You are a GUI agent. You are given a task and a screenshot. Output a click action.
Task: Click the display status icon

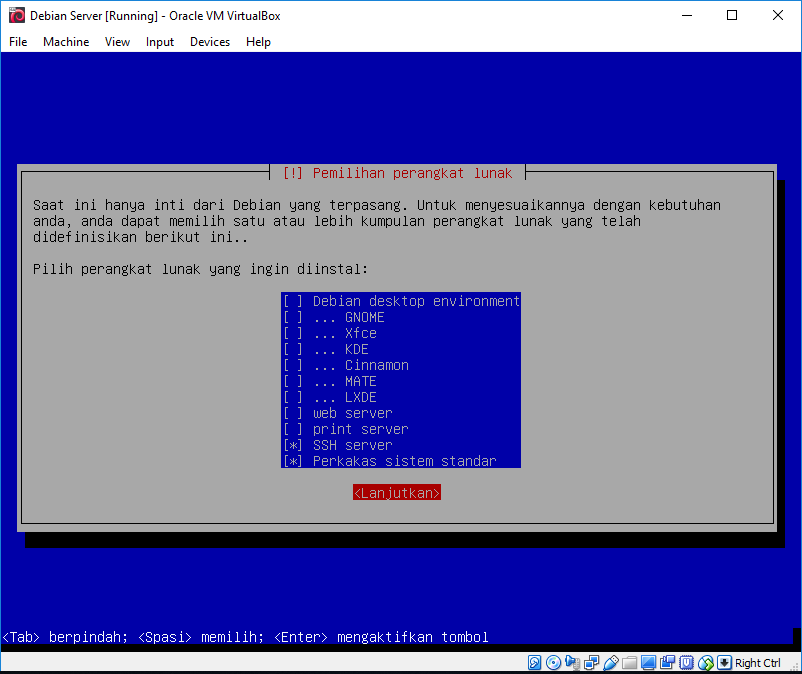649,663
